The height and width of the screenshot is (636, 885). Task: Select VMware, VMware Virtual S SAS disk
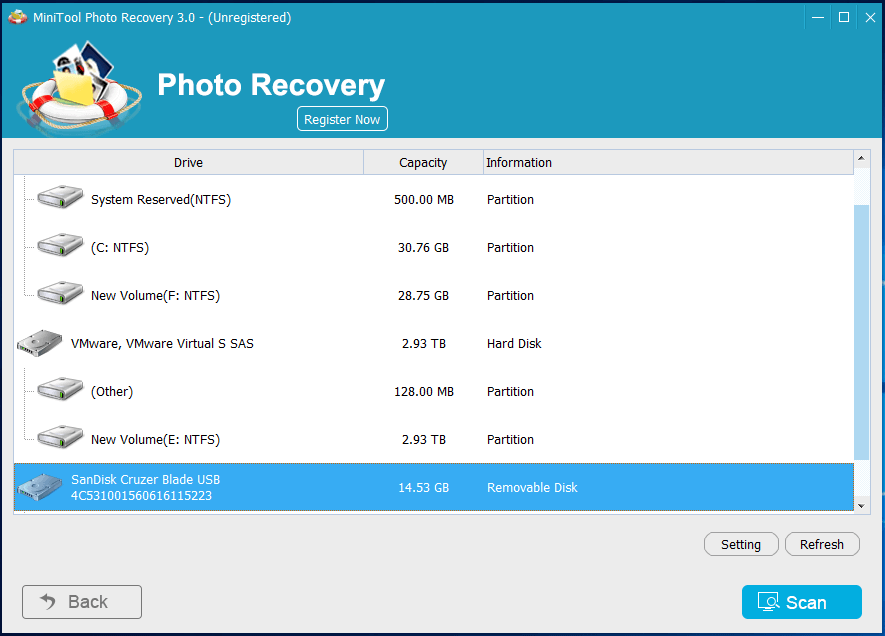[x=433, y=344]
